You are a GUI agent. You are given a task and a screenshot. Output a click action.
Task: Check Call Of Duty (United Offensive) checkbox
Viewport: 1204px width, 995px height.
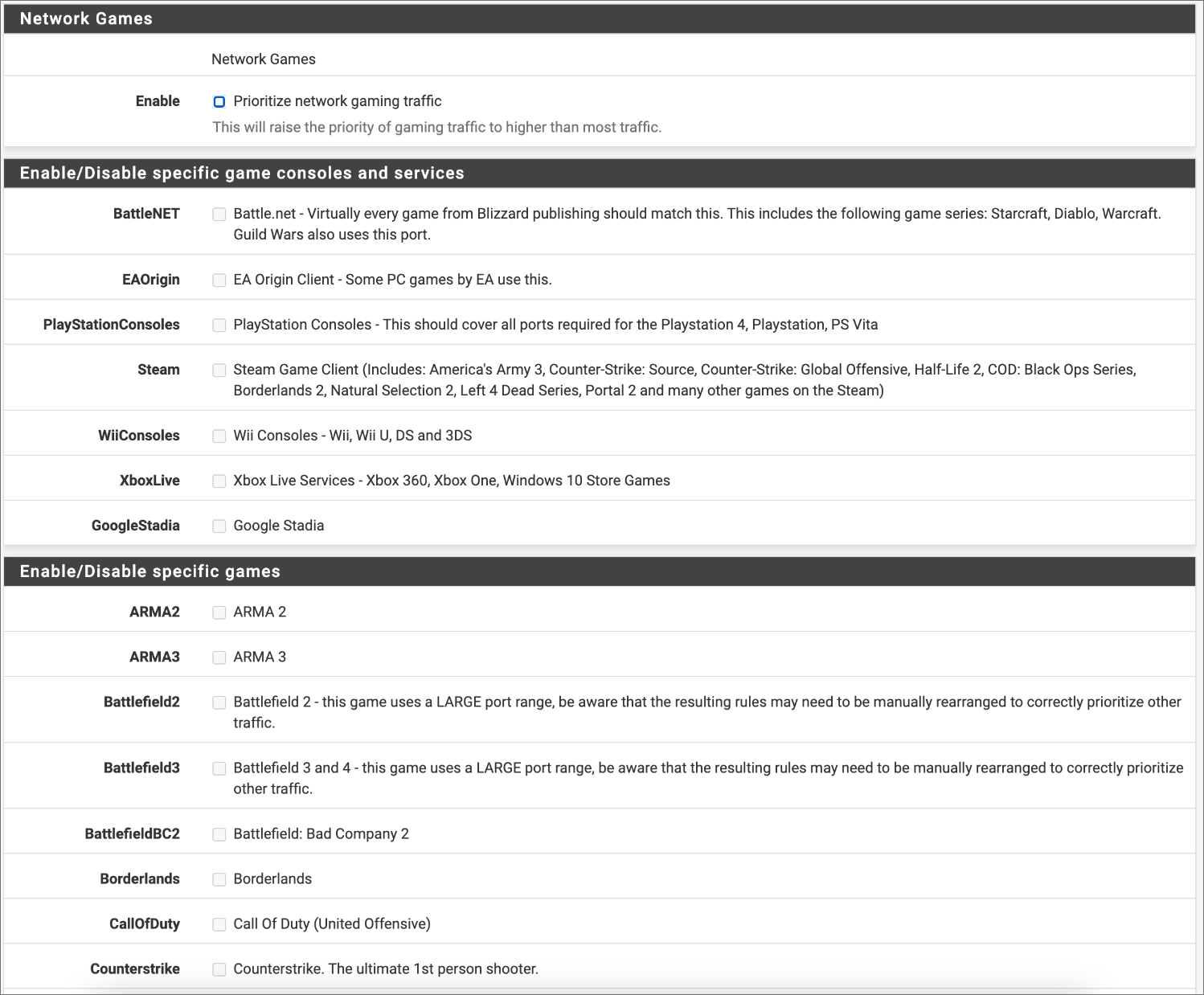pos(219,924)
